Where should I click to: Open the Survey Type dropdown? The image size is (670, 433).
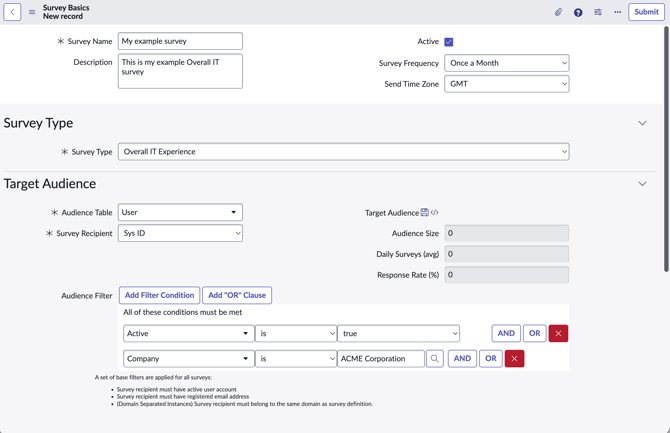tap(343, 152)
